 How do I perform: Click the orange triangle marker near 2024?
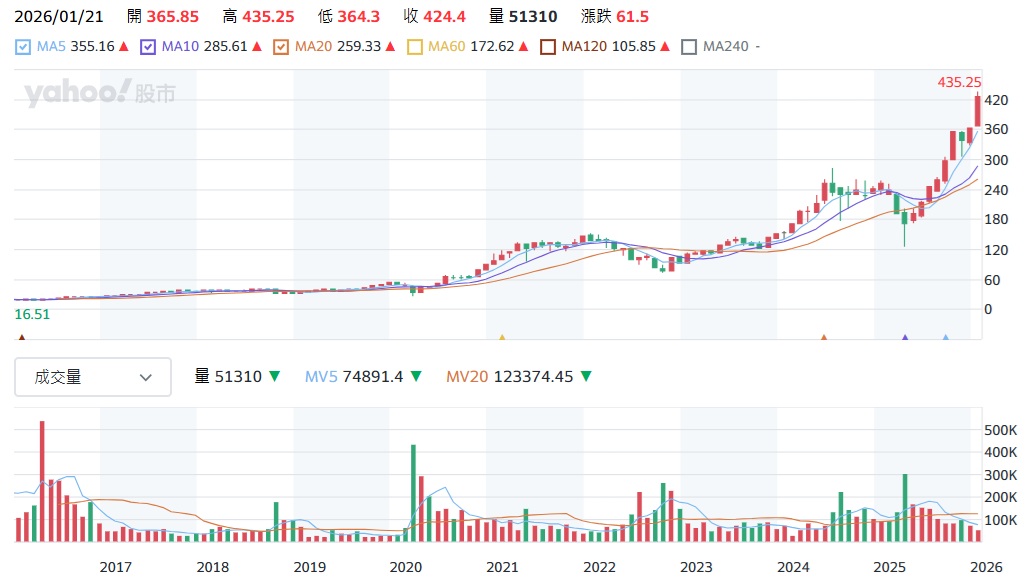pos(824,338)
